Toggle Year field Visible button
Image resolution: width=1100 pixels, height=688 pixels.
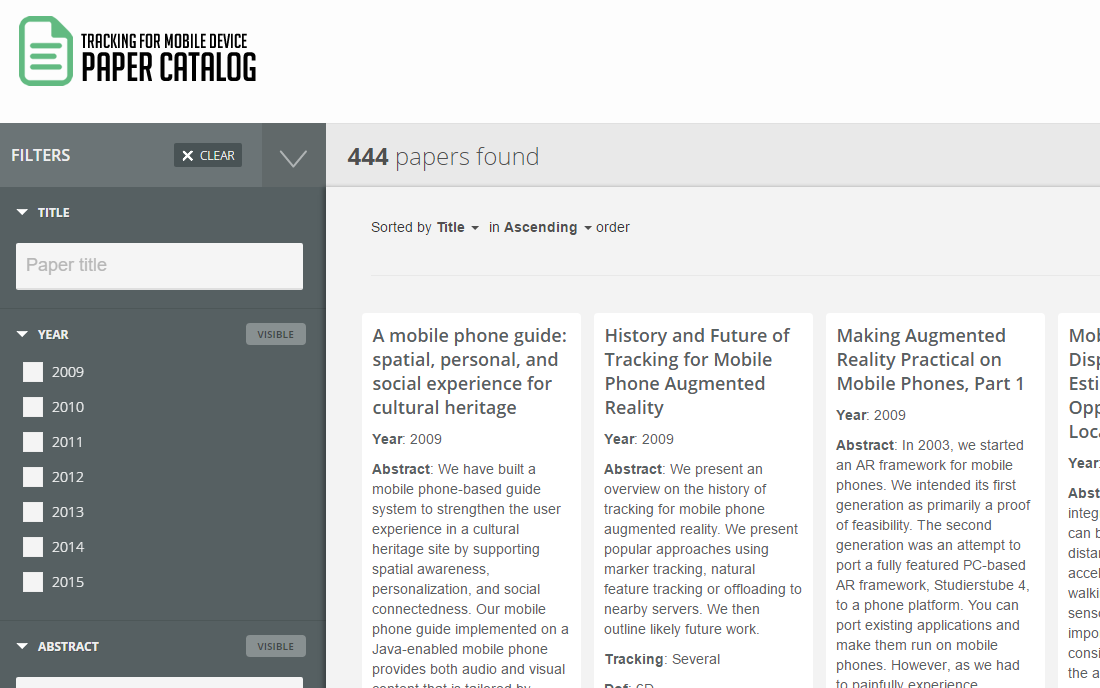point(276,335)
